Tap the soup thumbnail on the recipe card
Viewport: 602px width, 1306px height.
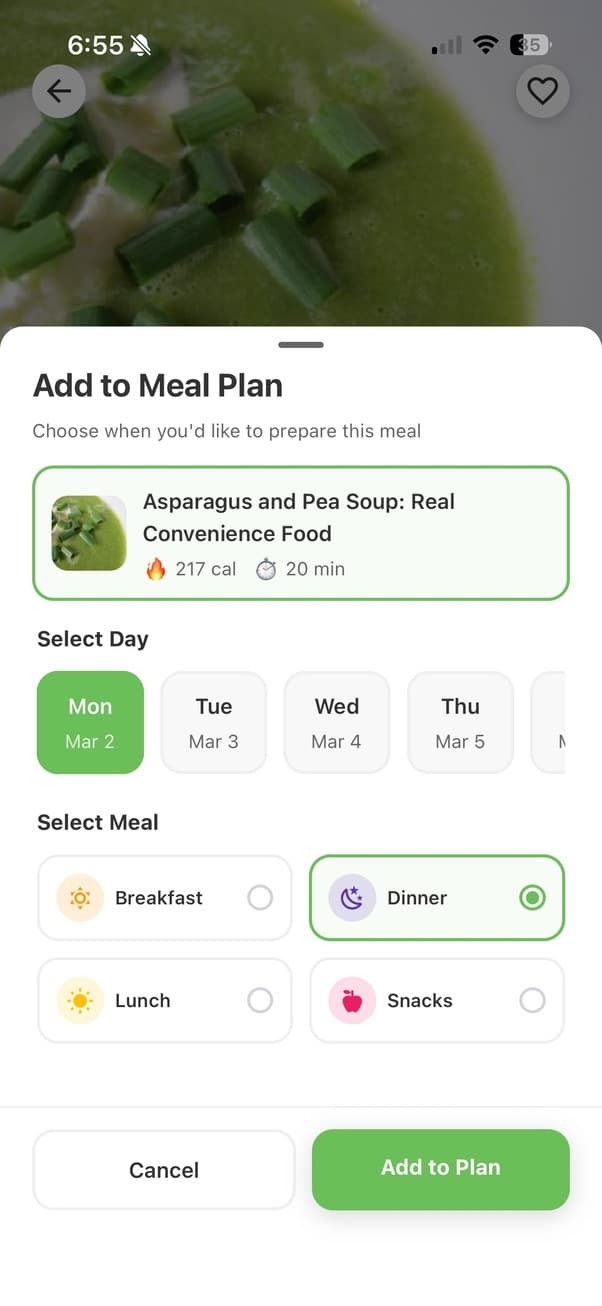(x=88, y=532)
